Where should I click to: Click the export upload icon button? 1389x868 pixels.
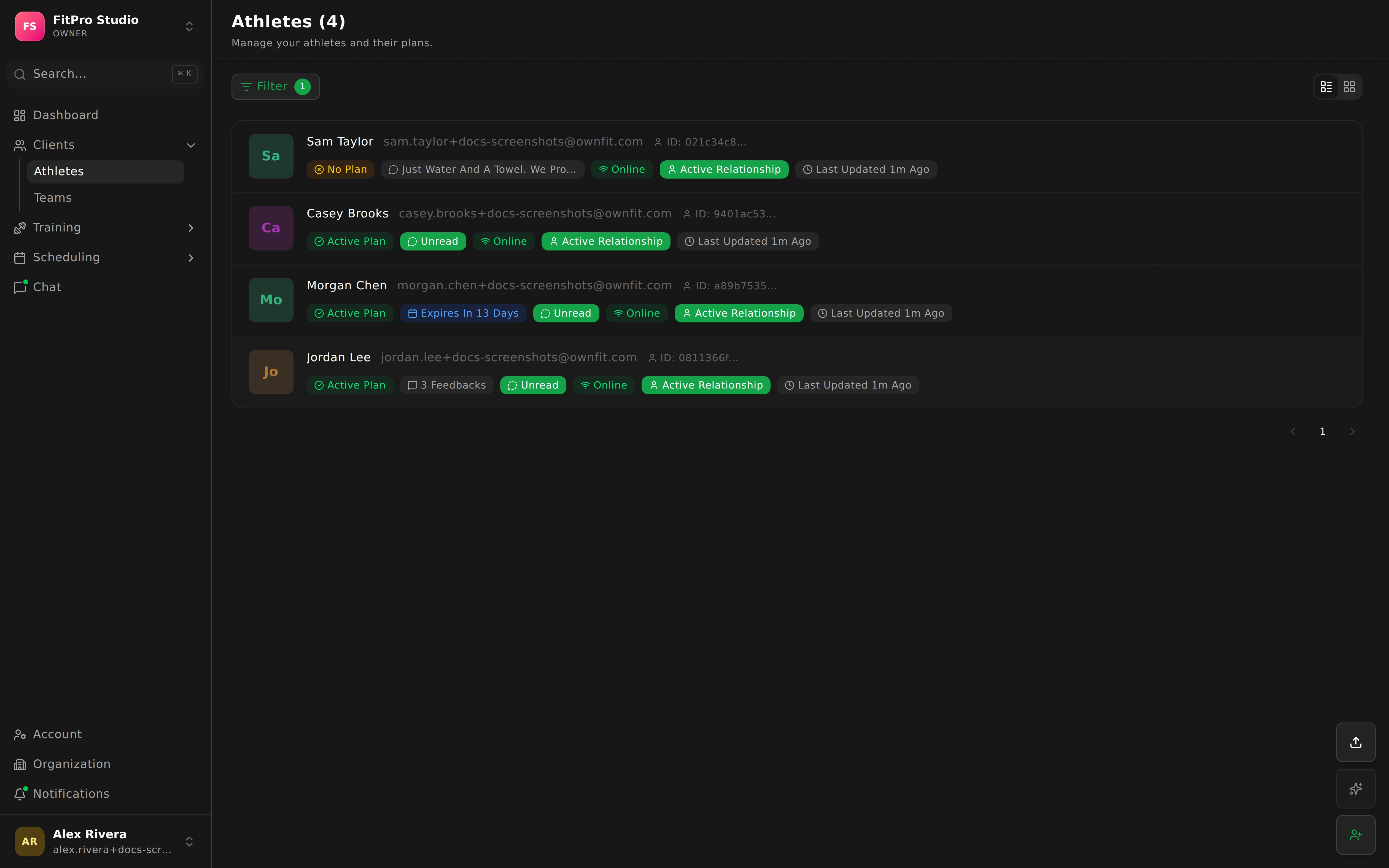pyautogui.click(x=1356, y=742)
